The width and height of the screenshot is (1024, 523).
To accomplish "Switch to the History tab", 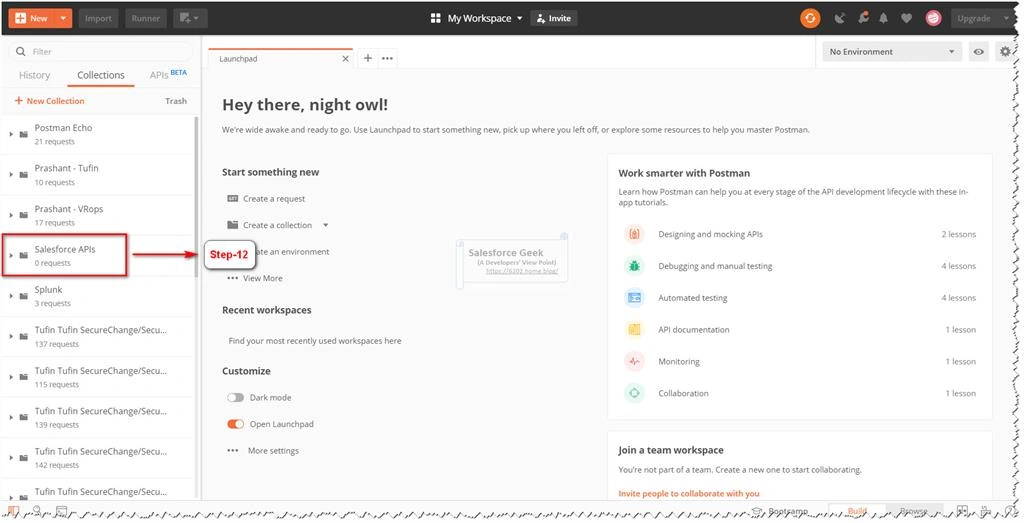I will click(x=35, y=75).
